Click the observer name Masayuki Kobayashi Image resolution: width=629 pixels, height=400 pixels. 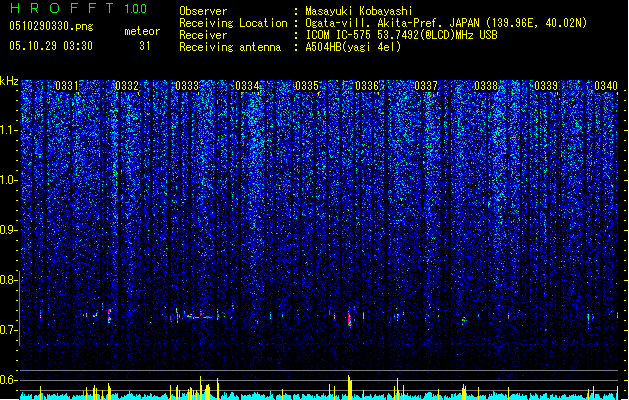coord(358,11)
